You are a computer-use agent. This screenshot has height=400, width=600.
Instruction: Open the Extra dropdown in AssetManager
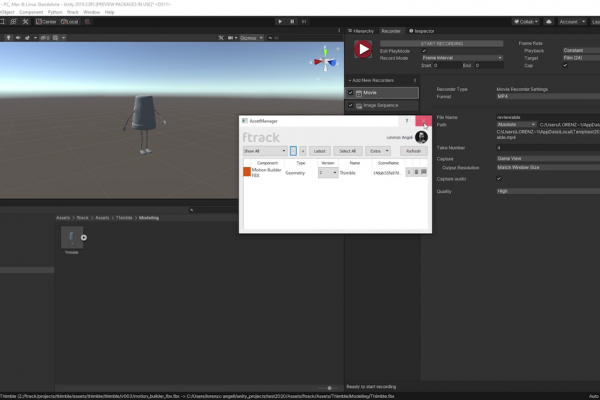pos(378,151)
